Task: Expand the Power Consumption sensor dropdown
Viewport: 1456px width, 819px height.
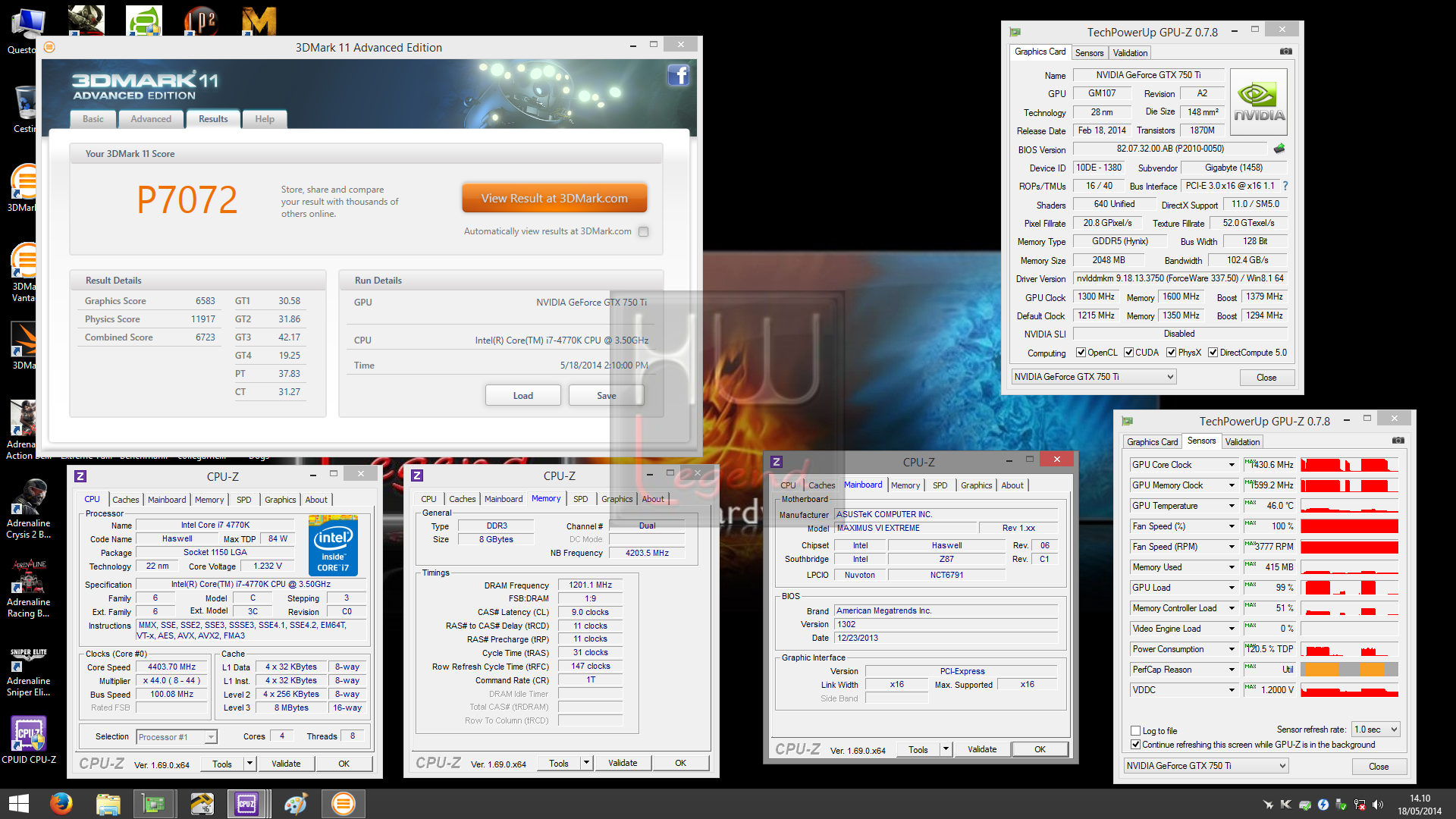Action: point(1232,649)
